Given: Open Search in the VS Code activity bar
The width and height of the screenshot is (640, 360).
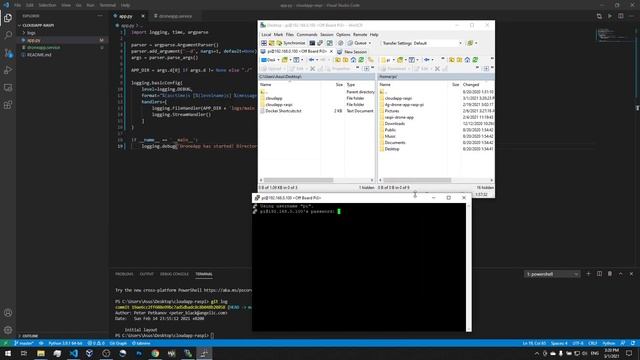Looking at the screenshot, I should click(x=8, y=36).
